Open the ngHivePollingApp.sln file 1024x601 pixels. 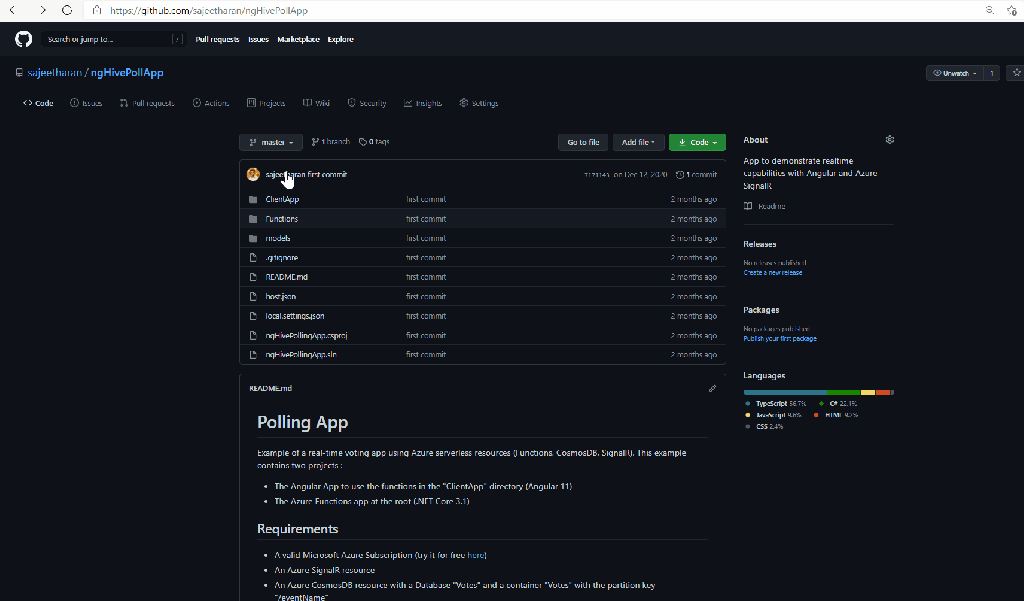(x=301, y=355)
